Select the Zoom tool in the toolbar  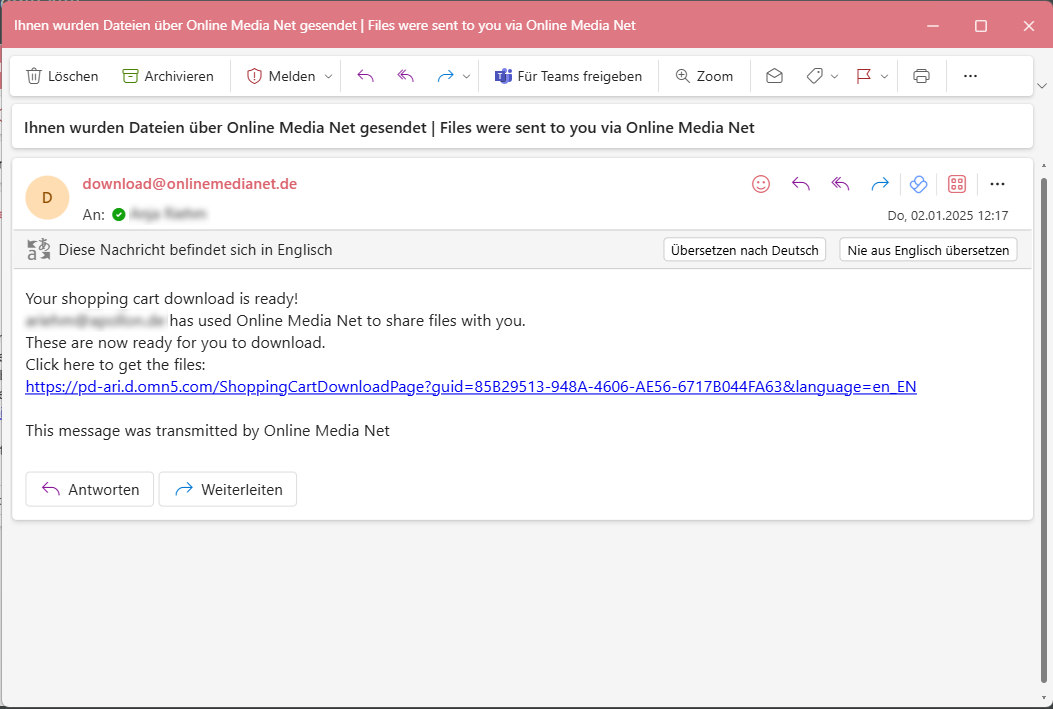(704, 75)
